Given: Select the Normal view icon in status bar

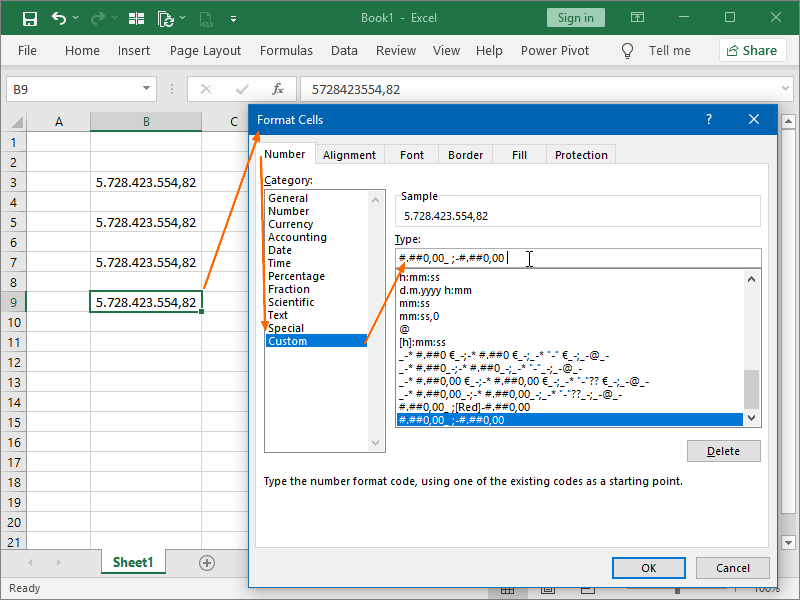Looking at the screenshot, I should (507, 590).
